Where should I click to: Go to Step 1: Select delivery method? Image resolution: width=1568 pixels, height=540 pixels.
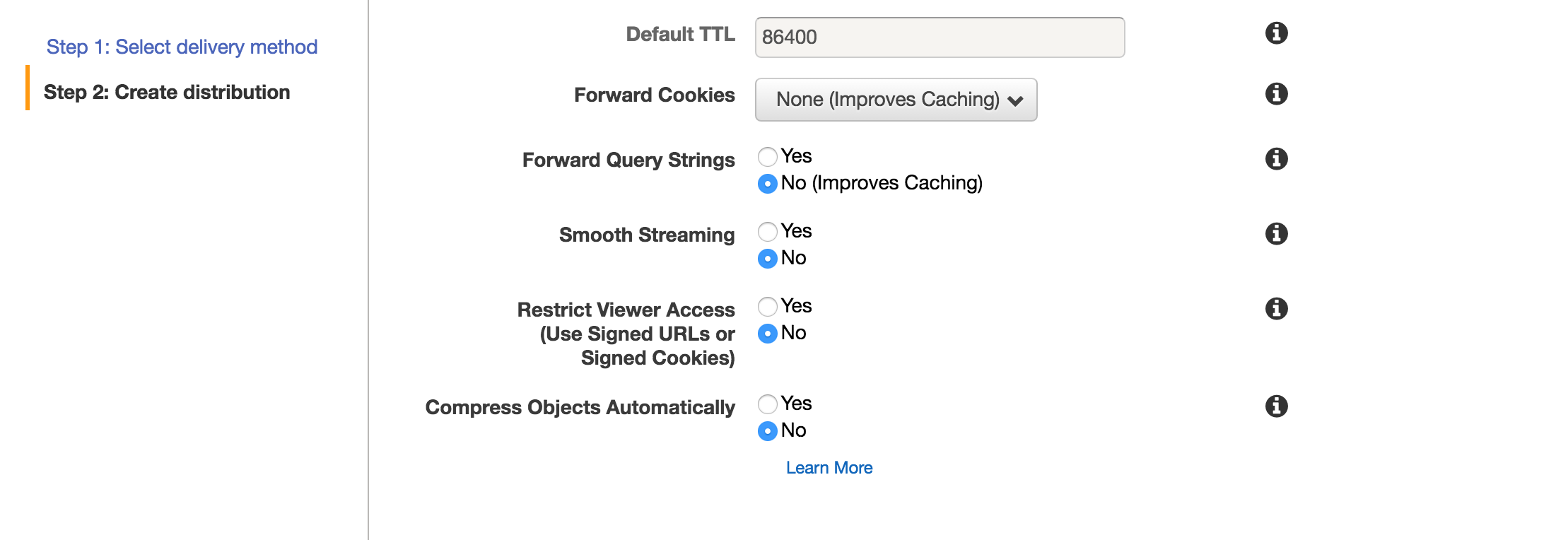click(x=182, y=47)
